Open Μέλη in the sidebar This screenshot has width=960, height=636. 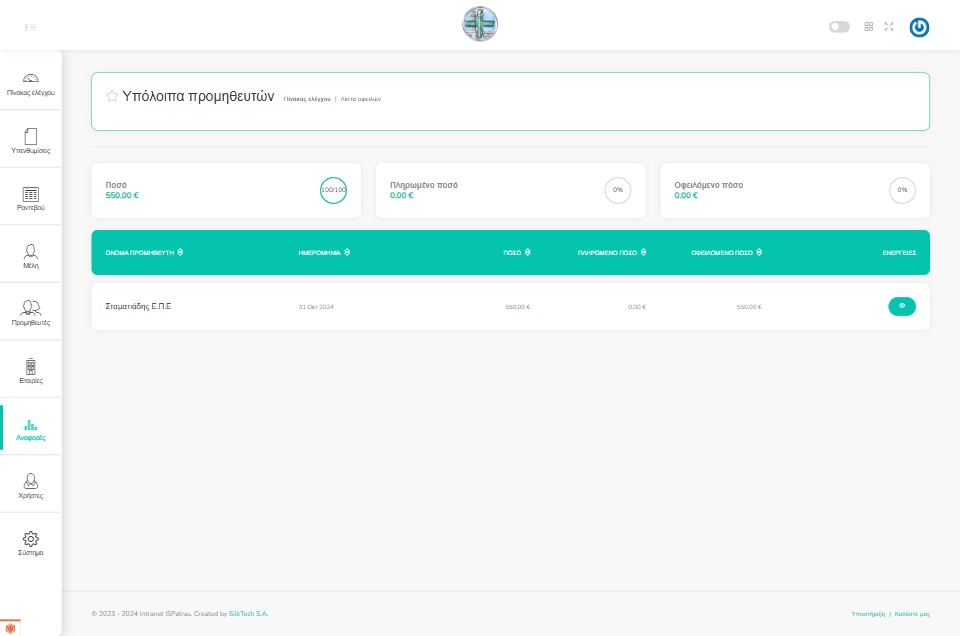click(x=31, y=256)
